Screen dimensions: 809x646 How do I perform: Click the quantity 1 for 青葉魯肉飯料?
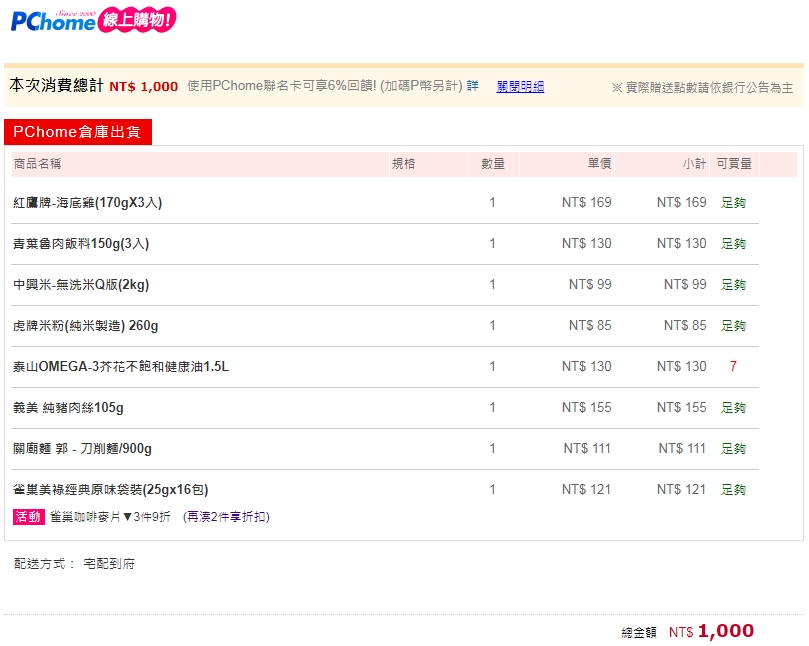[493, 244]
